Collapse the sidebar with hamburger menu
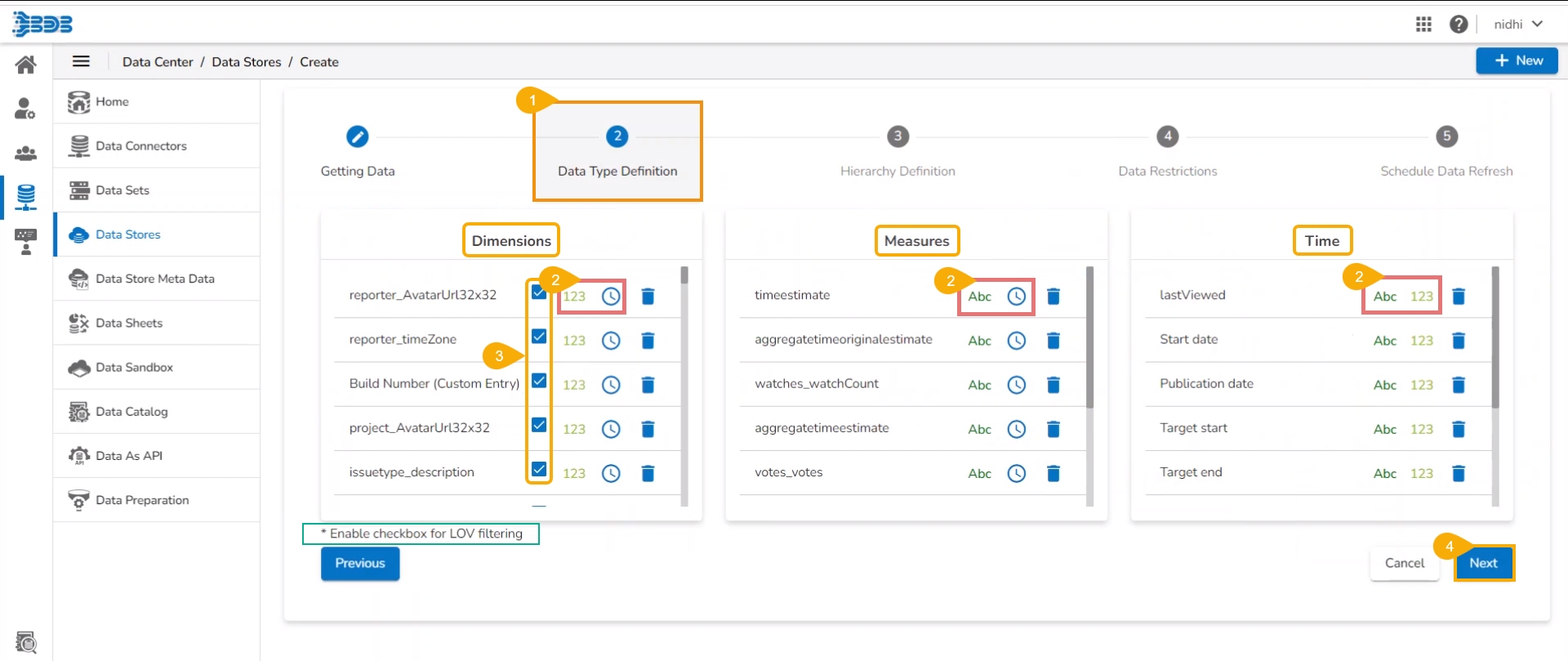This screenshot has height=661, width=1568. pyautogui.click(x=81, y=61)
